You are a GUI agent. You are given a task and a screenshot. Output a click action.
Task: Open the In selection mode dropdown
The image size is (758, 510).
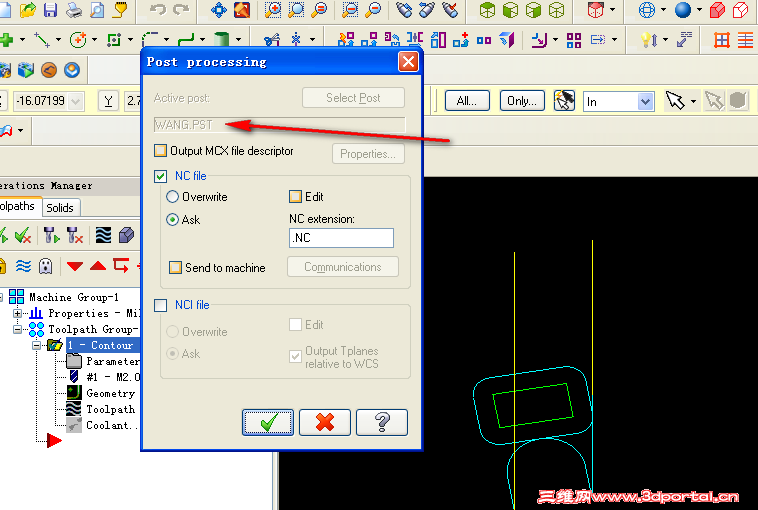pos(645,102)
